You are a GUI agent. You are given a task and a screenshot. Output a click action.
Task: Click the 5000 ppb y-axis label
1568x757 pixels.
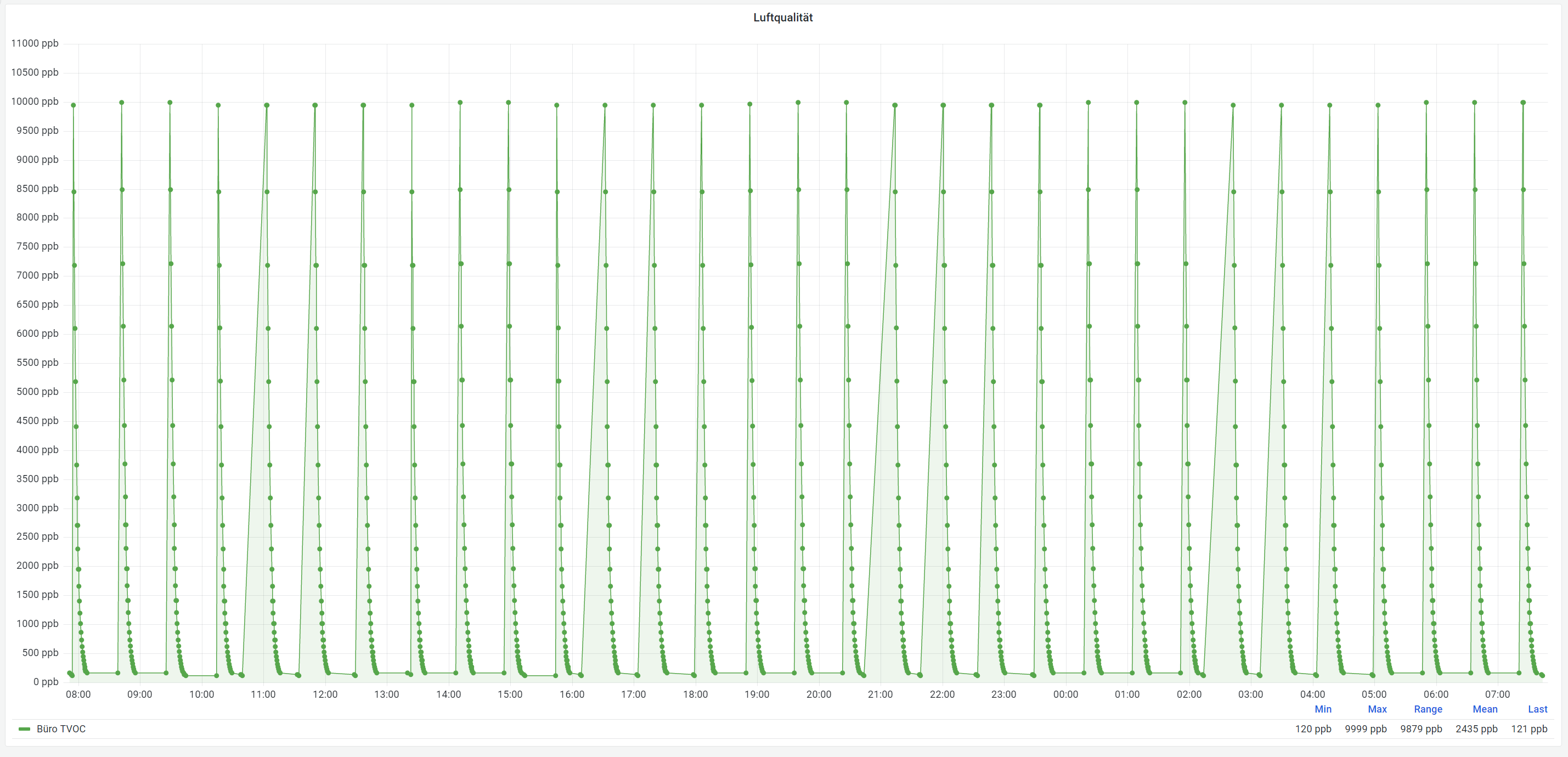[x=37, y=391]
